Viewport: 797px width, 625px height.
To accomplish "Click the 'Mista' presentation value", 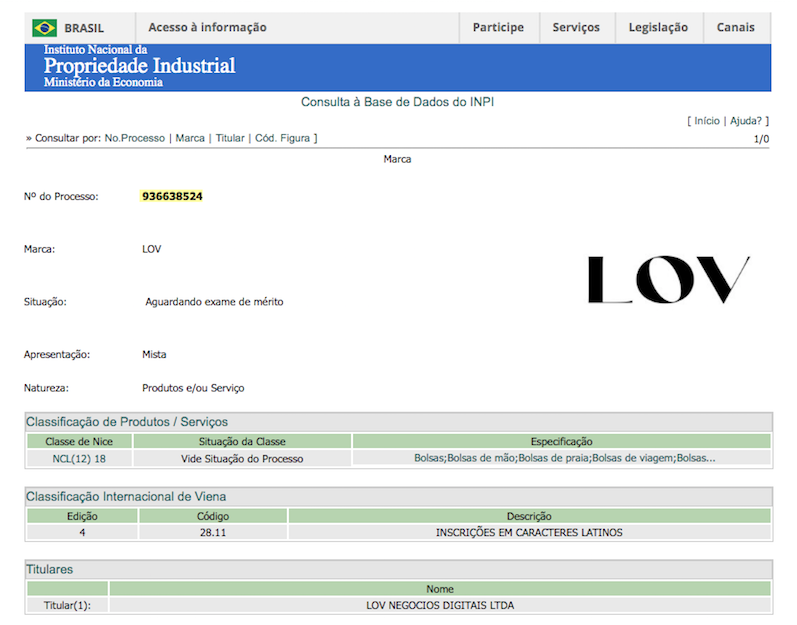I will [154, 355].
